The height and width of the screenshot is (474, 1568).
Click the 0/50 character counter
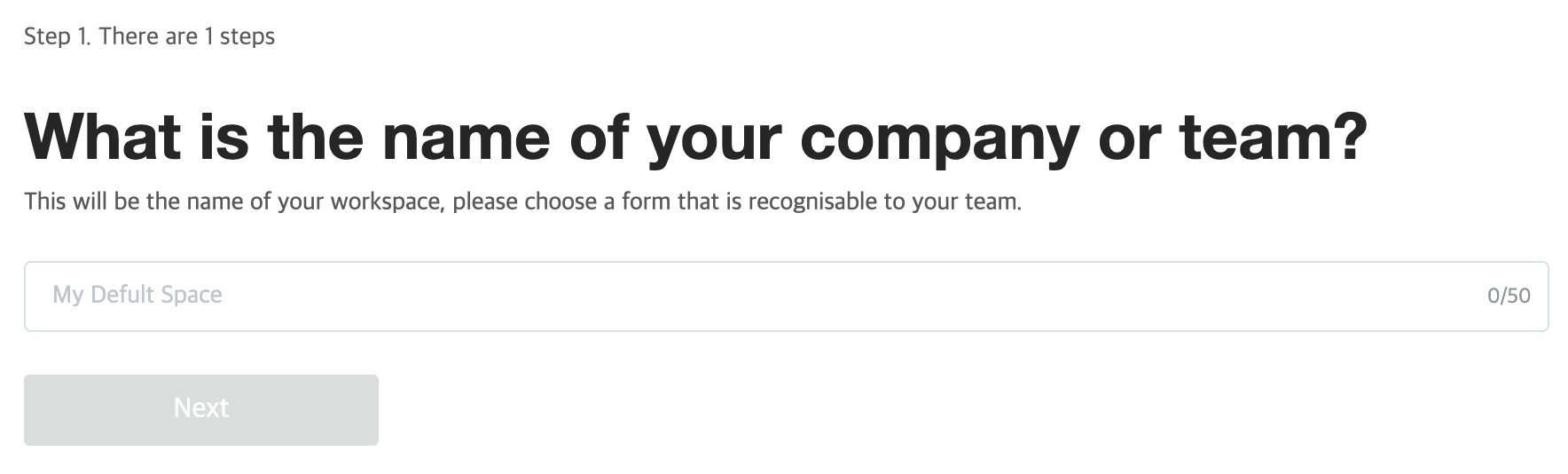point(1508,296)
